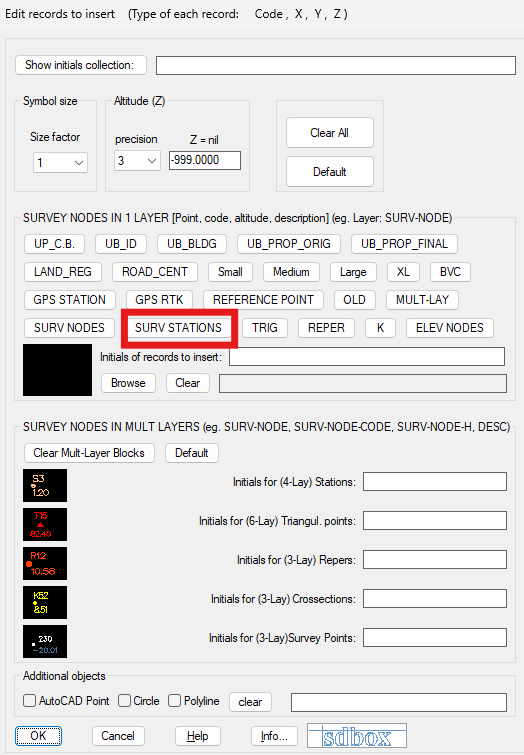Screen dimensions: 524x755
Task: Confirm with the OK button
Action: coord(39,736)
